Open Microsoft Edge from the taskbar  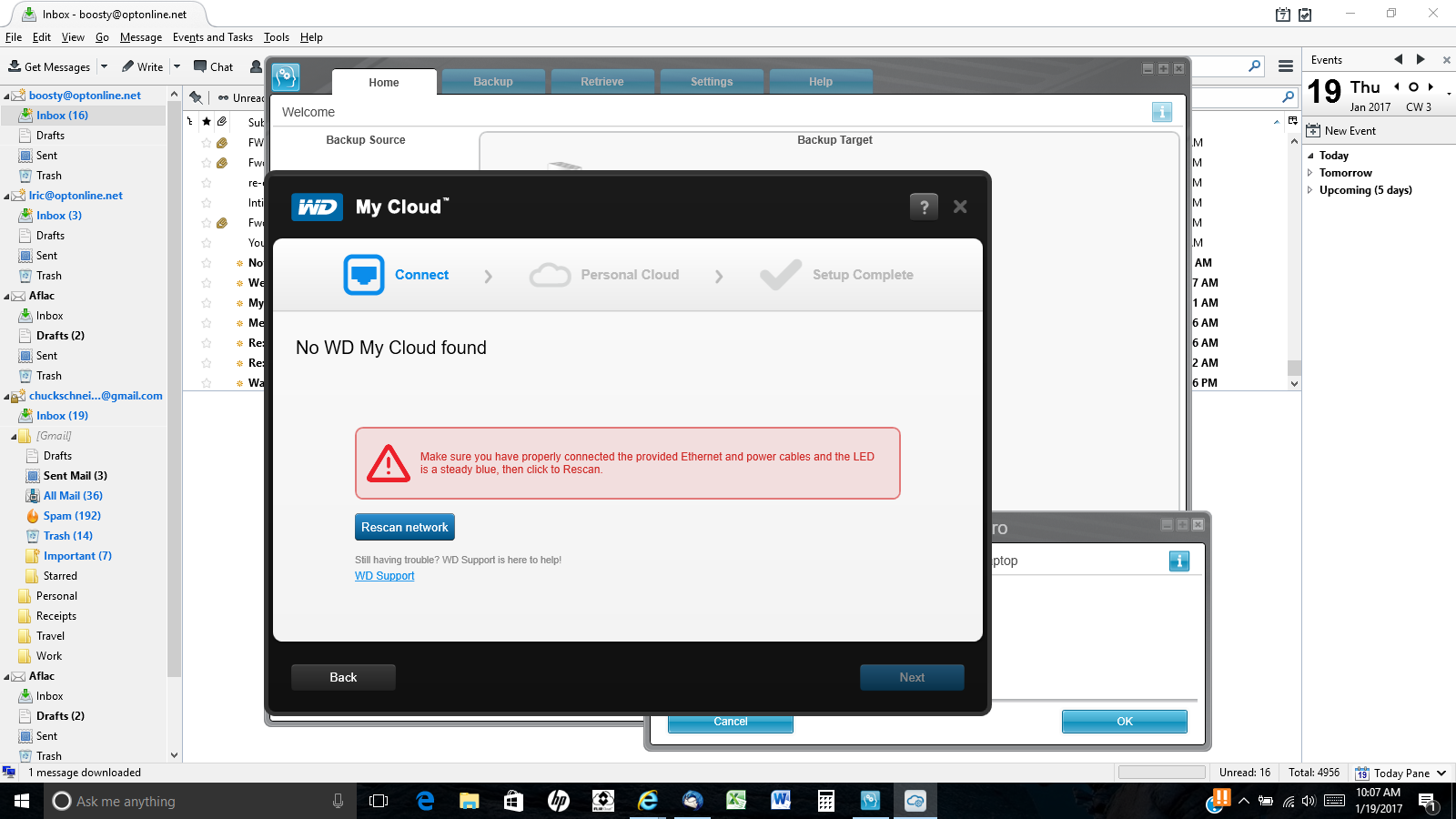pos(425,801)
